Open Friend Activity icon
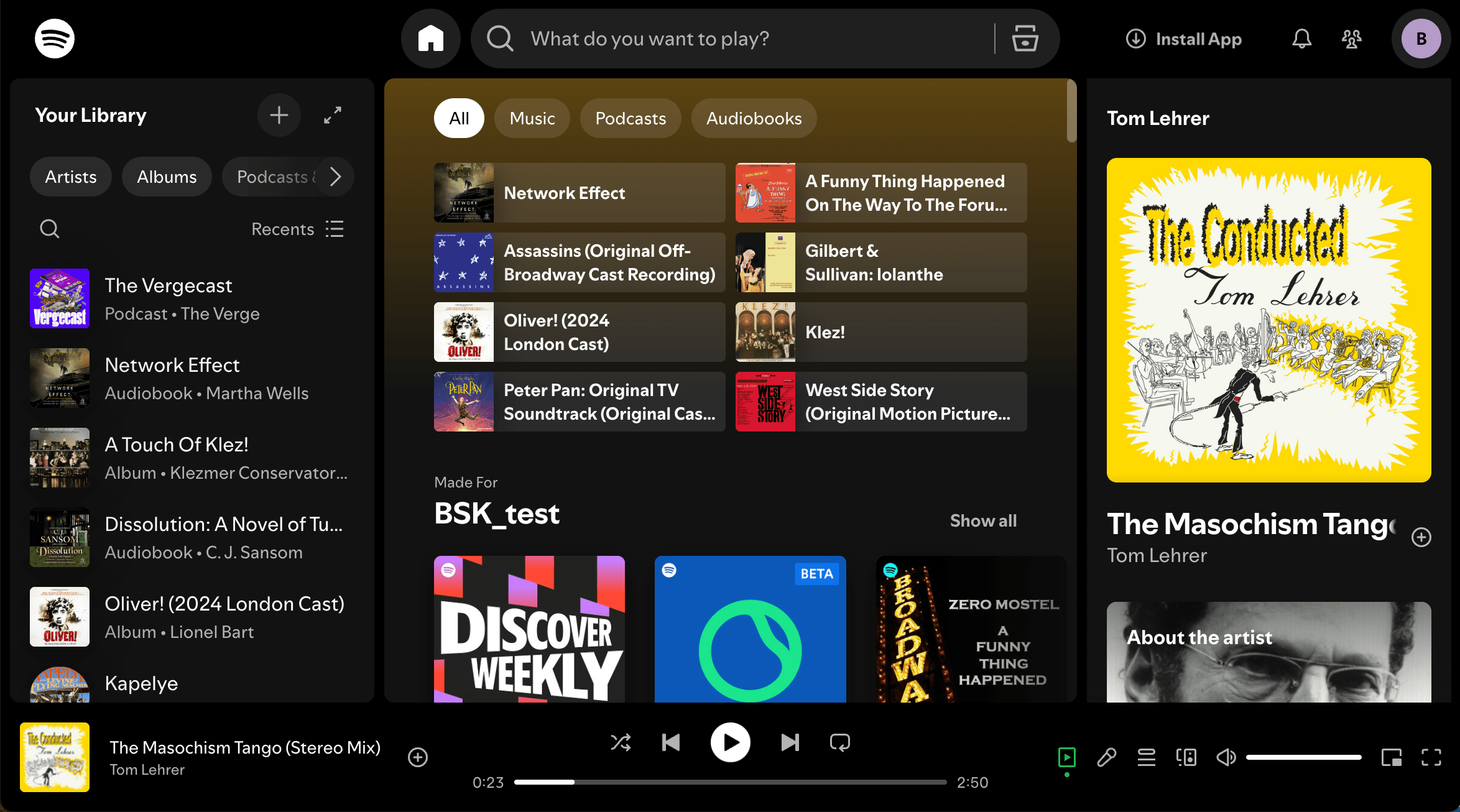The height and width of the screenshot is (812, 1460). (x=1351, y=39)
